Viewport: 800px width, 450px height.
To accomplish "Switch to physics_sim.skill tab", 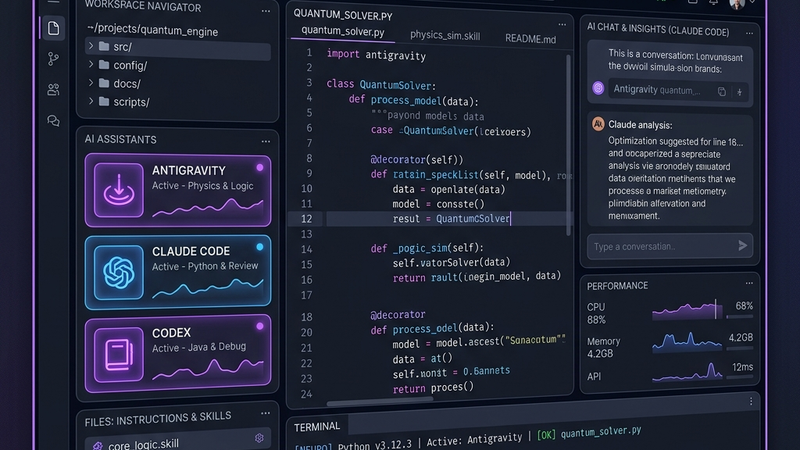I will click(445, 35).
